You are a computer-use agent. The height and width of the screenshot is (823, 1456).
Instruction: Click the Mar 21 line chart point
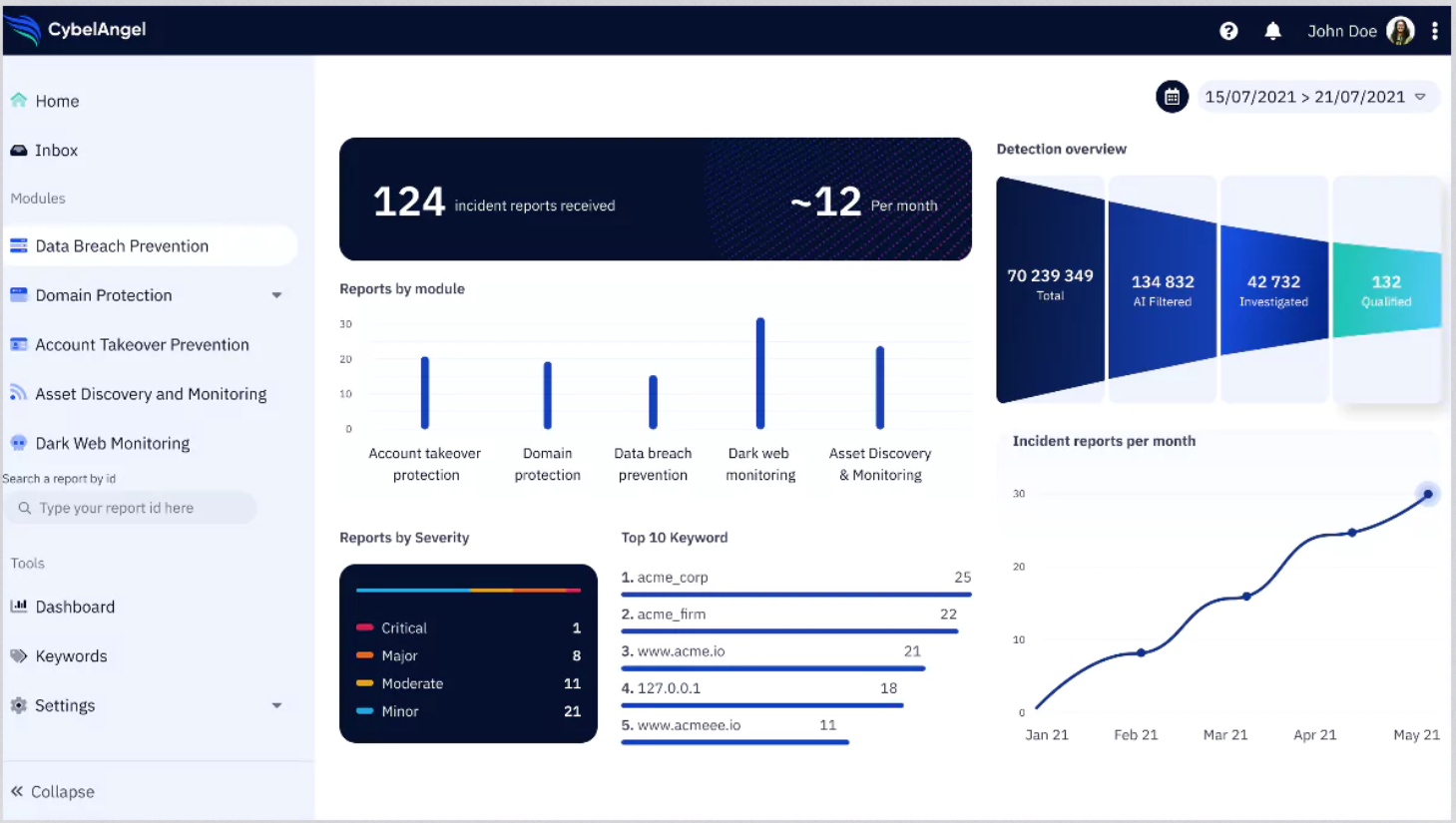[x=1247, y=597]
